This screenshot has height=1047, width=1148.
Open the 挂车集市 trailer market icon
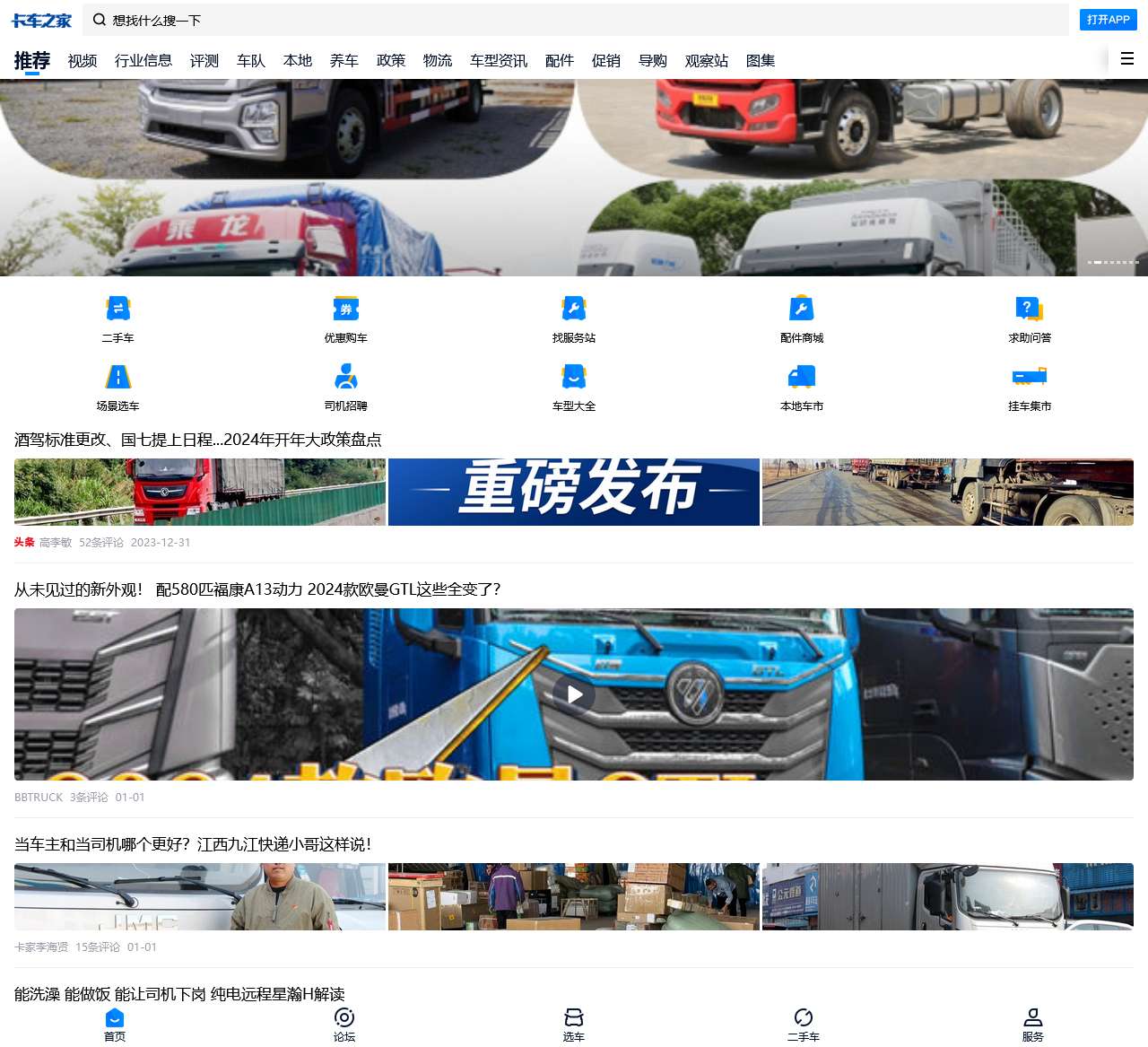point(1030,377)
